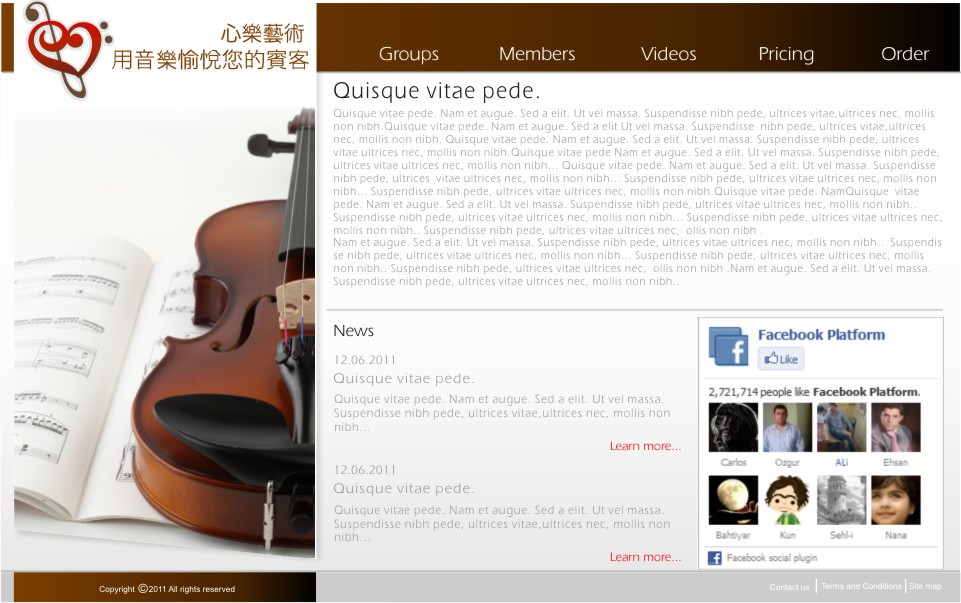This screenshot has height=603, width=961.
Task: Open Terms and Conditions footer link
Action: (861, 586)
